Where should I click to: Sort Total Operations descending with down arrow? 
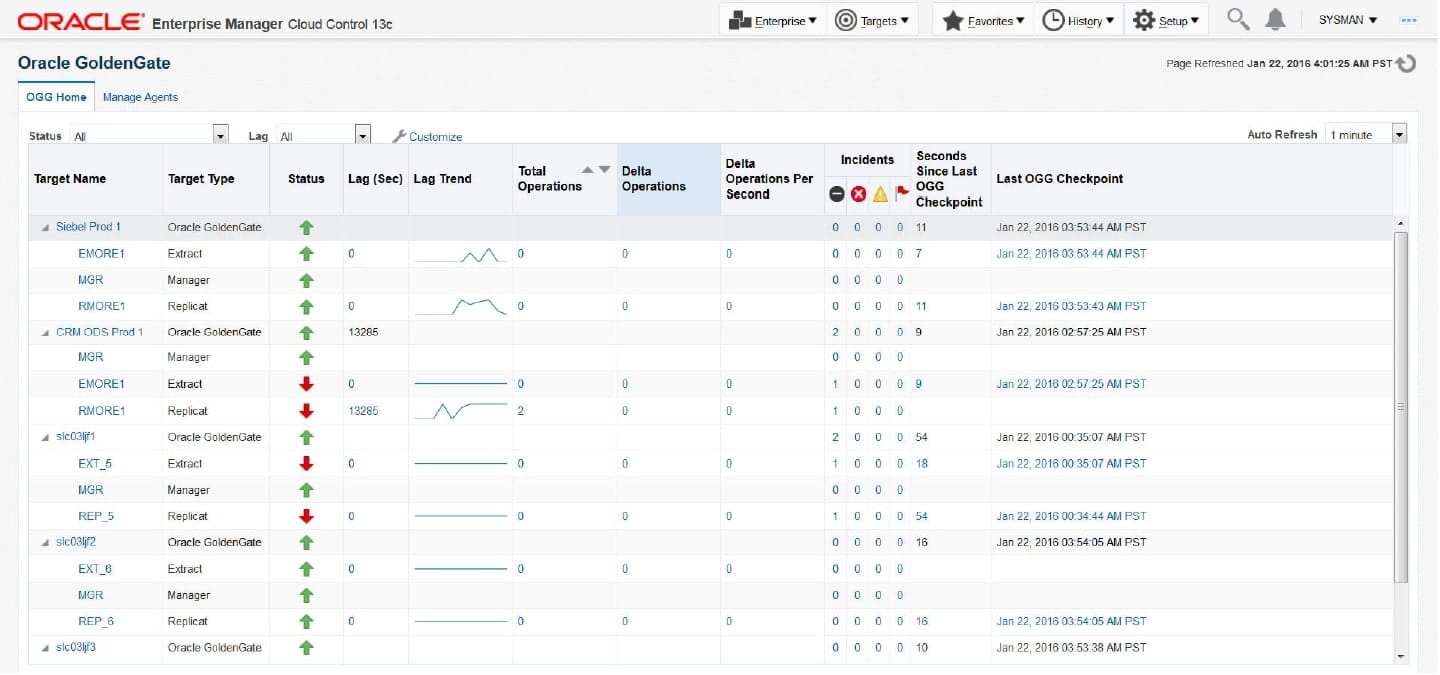pos(604,170)
